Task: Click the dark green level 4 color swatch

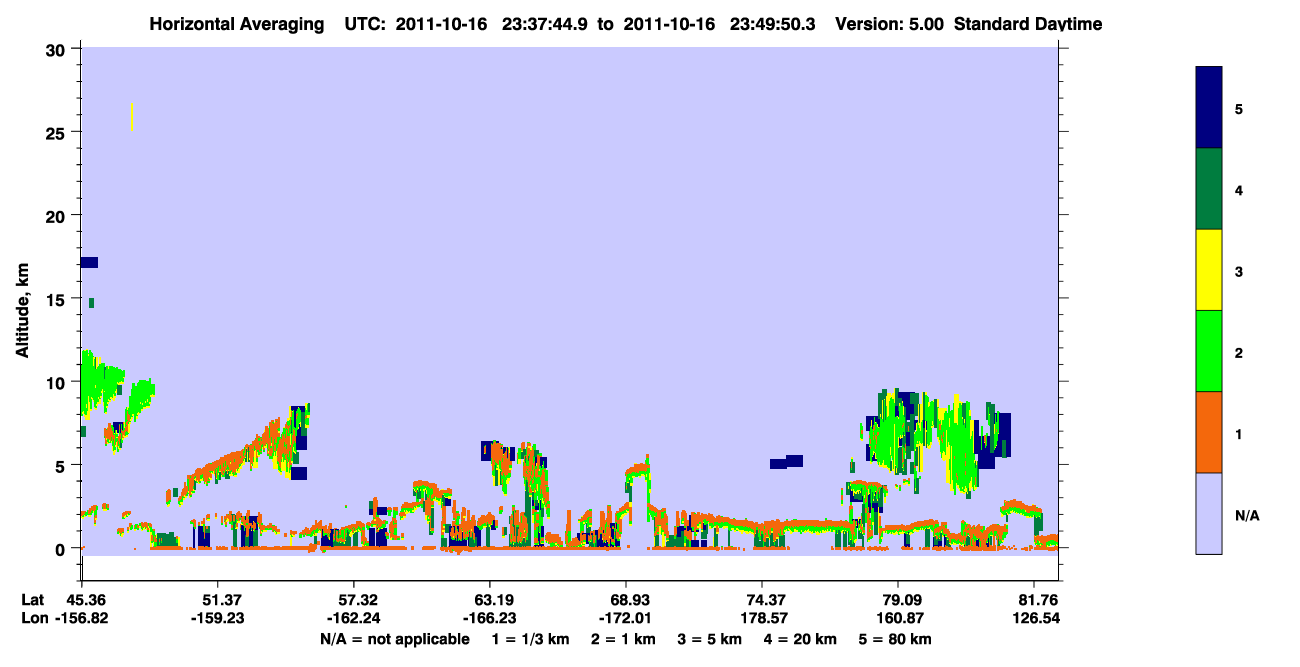Action: (x=1208, y=189)
